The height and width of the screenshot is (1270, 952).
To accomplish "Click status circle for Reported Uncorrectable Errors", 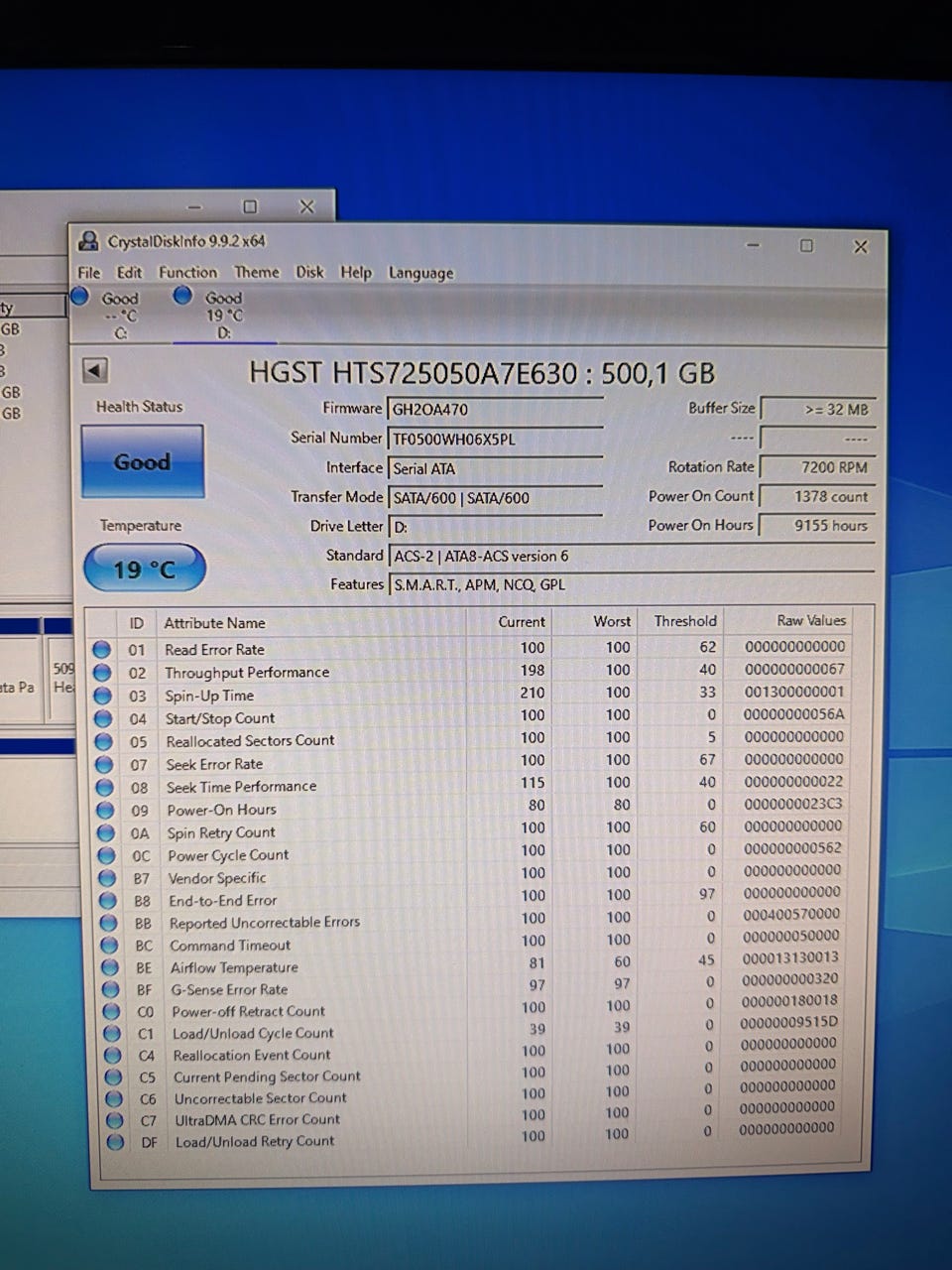I will click(x=109, y=923).
